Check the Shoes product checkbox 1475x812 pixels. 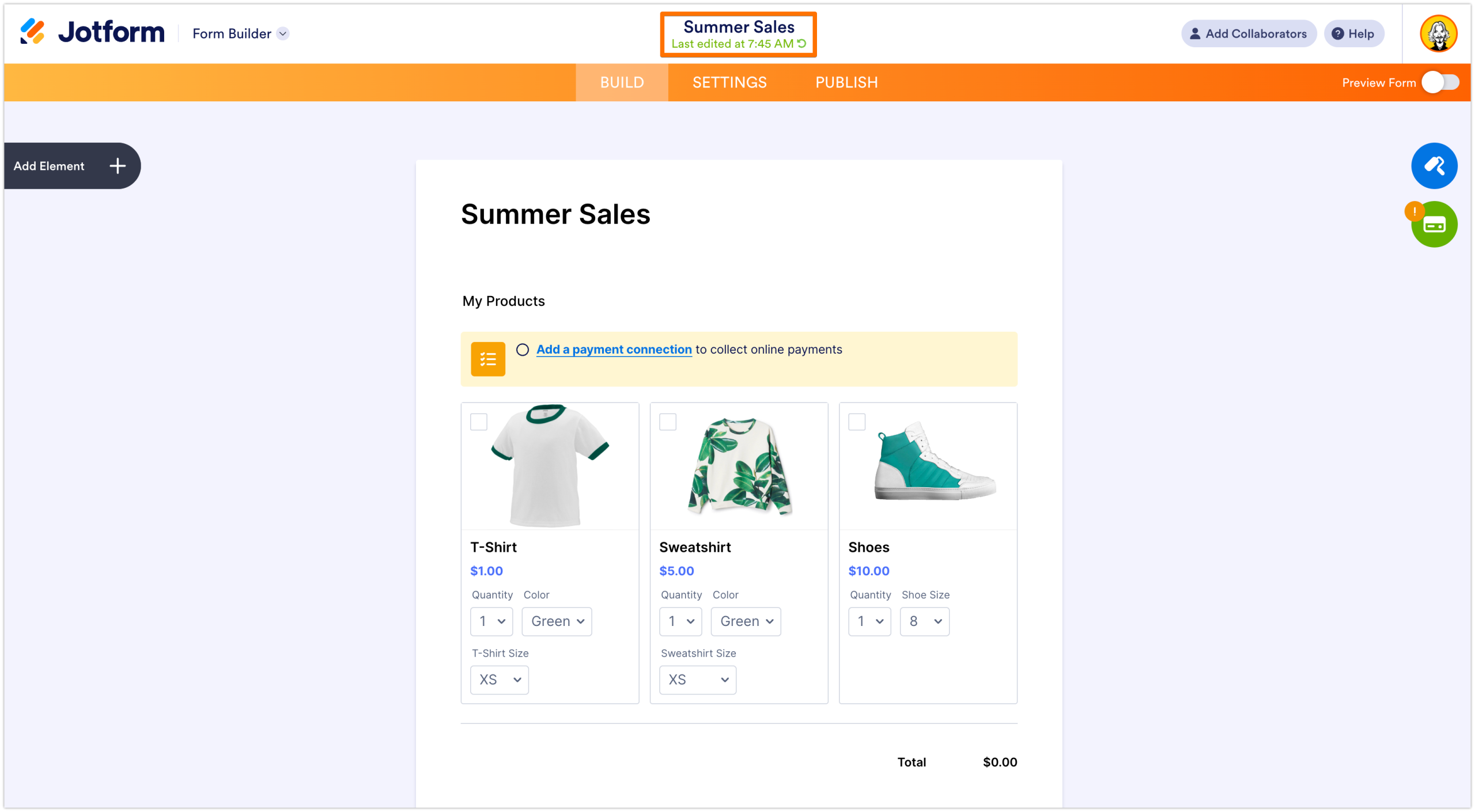pyautogui.click(x=856, y=422)
